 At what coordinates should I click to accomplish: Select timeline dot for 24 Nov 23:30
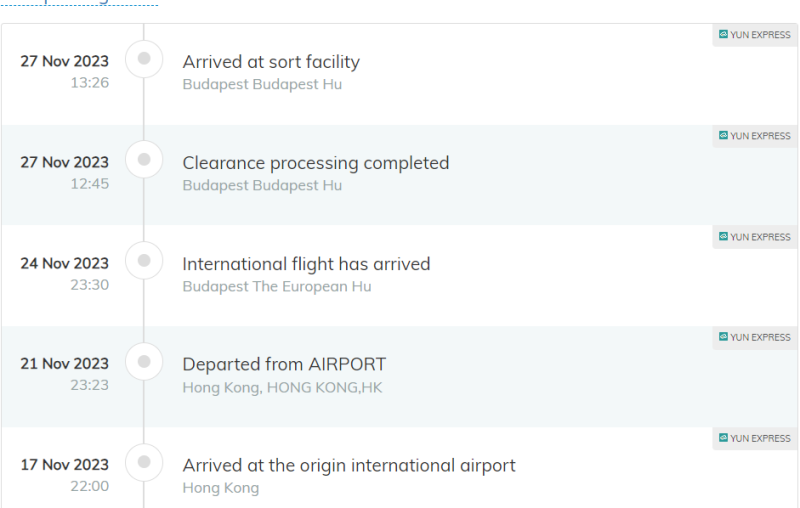click(x=144, y=261)
